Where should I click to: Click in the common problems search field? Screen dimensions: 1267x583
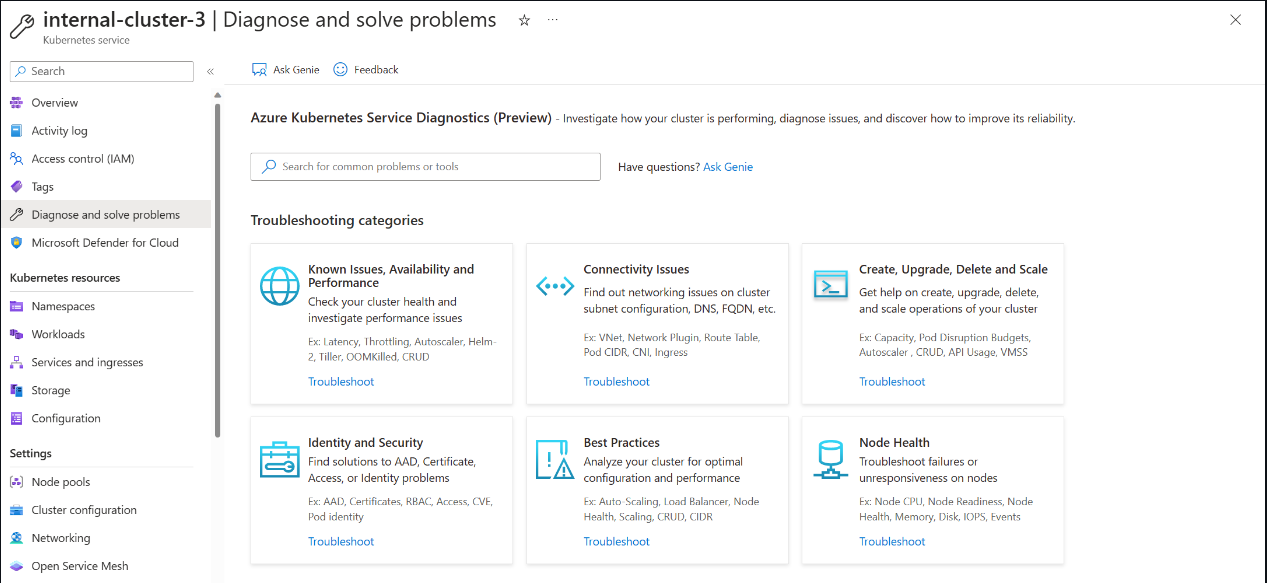(425, 167)
